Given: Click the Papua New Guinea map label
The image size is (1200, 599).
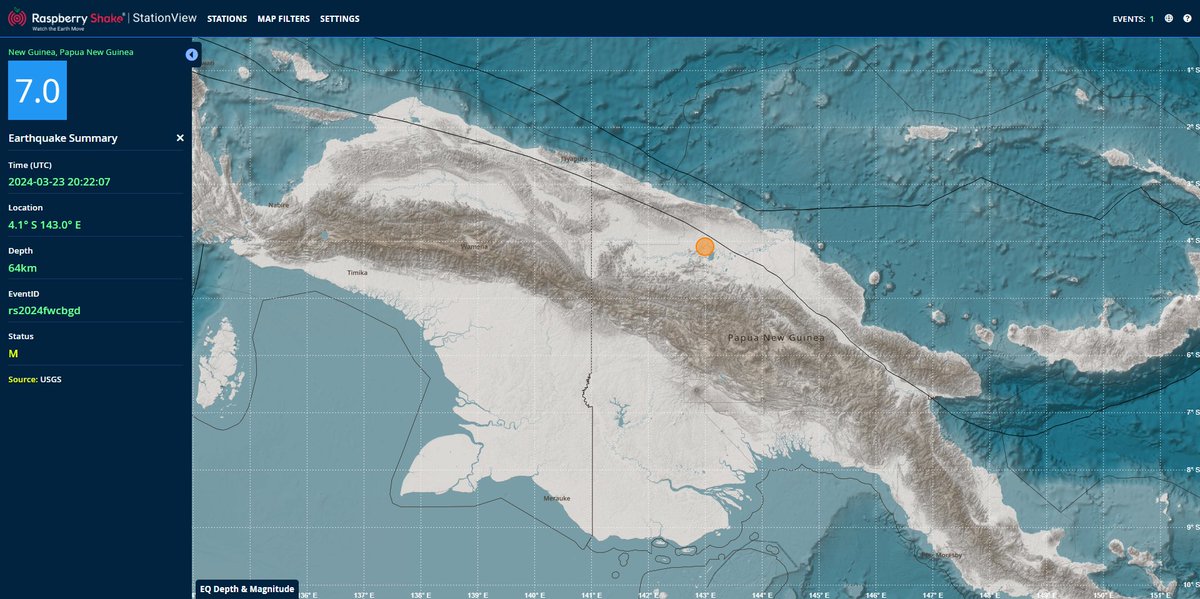Looking at the screenshot, I should click(x=776, y=339).
